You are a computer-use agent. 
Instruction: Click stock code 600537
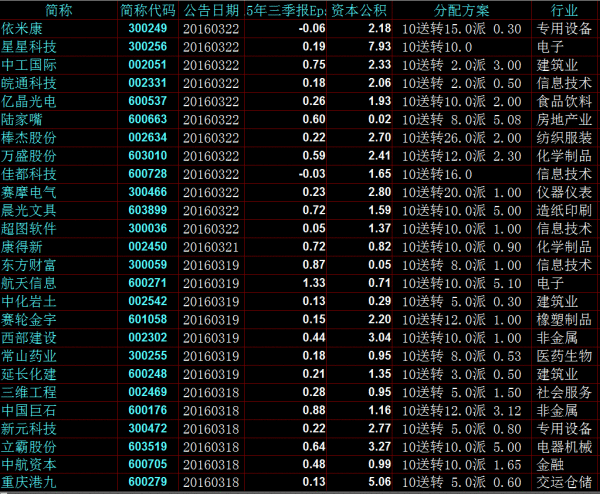click(x=148, y=101)
